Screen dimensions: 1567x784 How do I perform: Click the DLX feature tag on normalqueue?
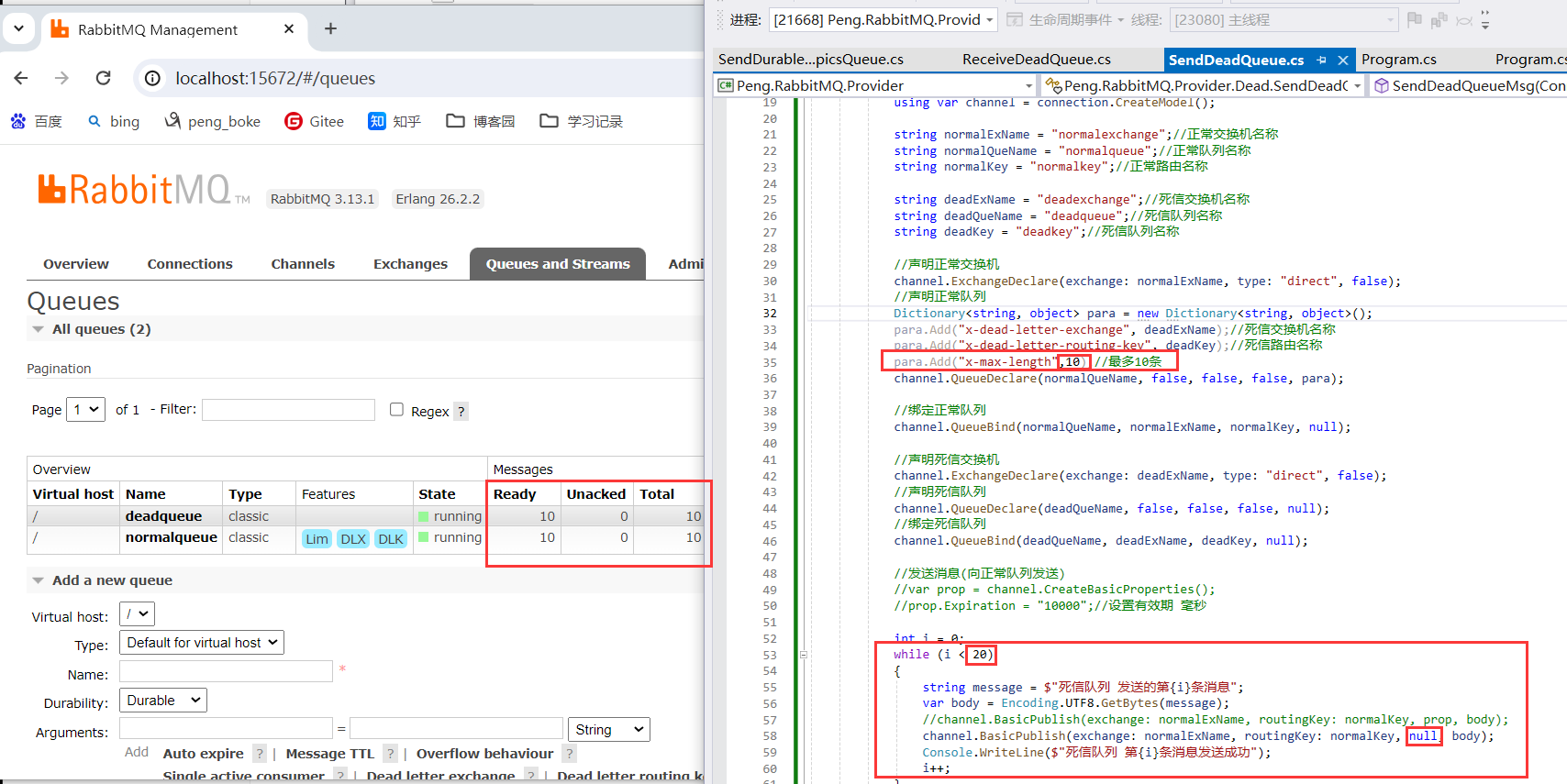(353, 539)
